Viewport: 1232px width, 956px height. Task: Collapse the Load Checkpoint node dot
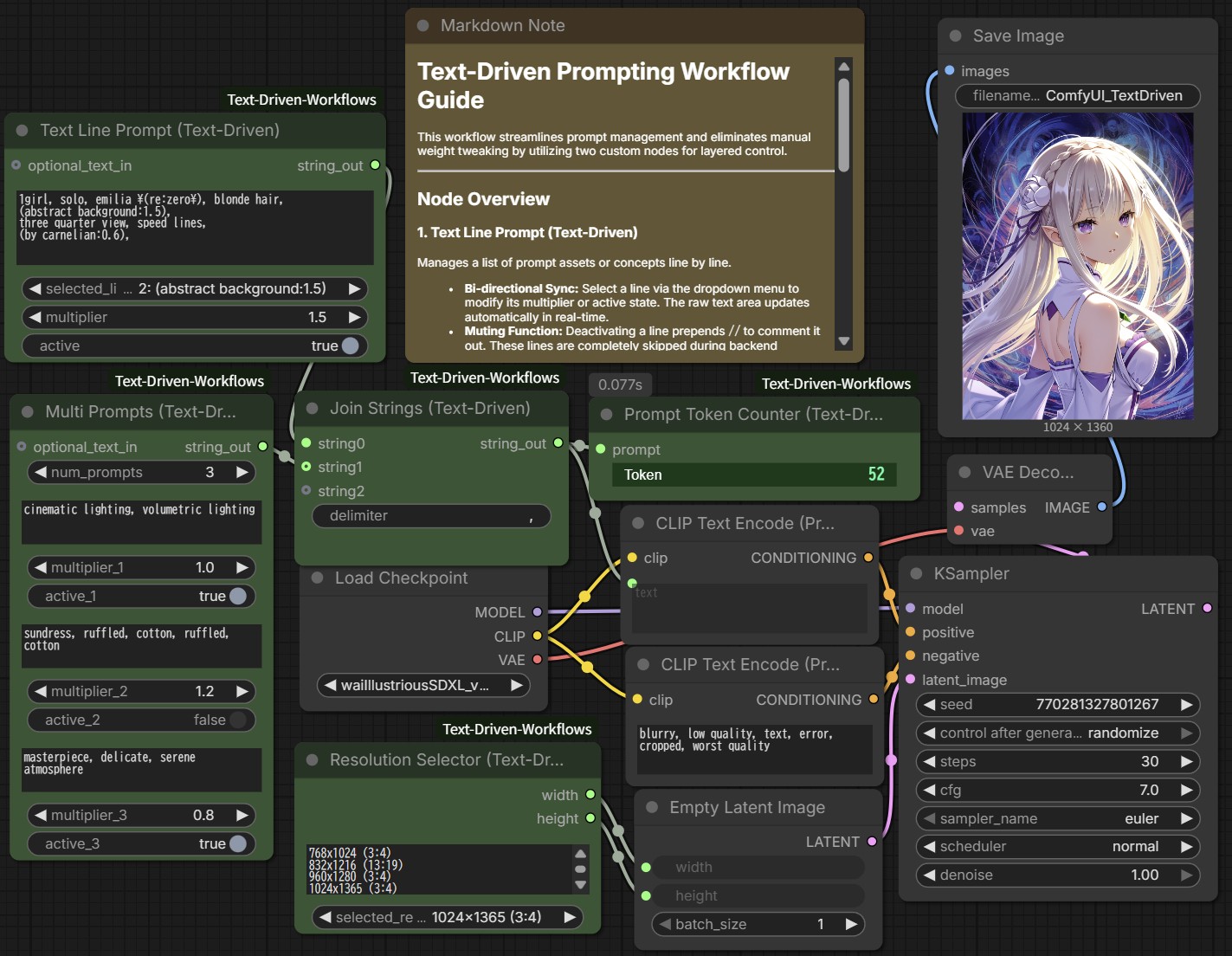coord(318,578)
